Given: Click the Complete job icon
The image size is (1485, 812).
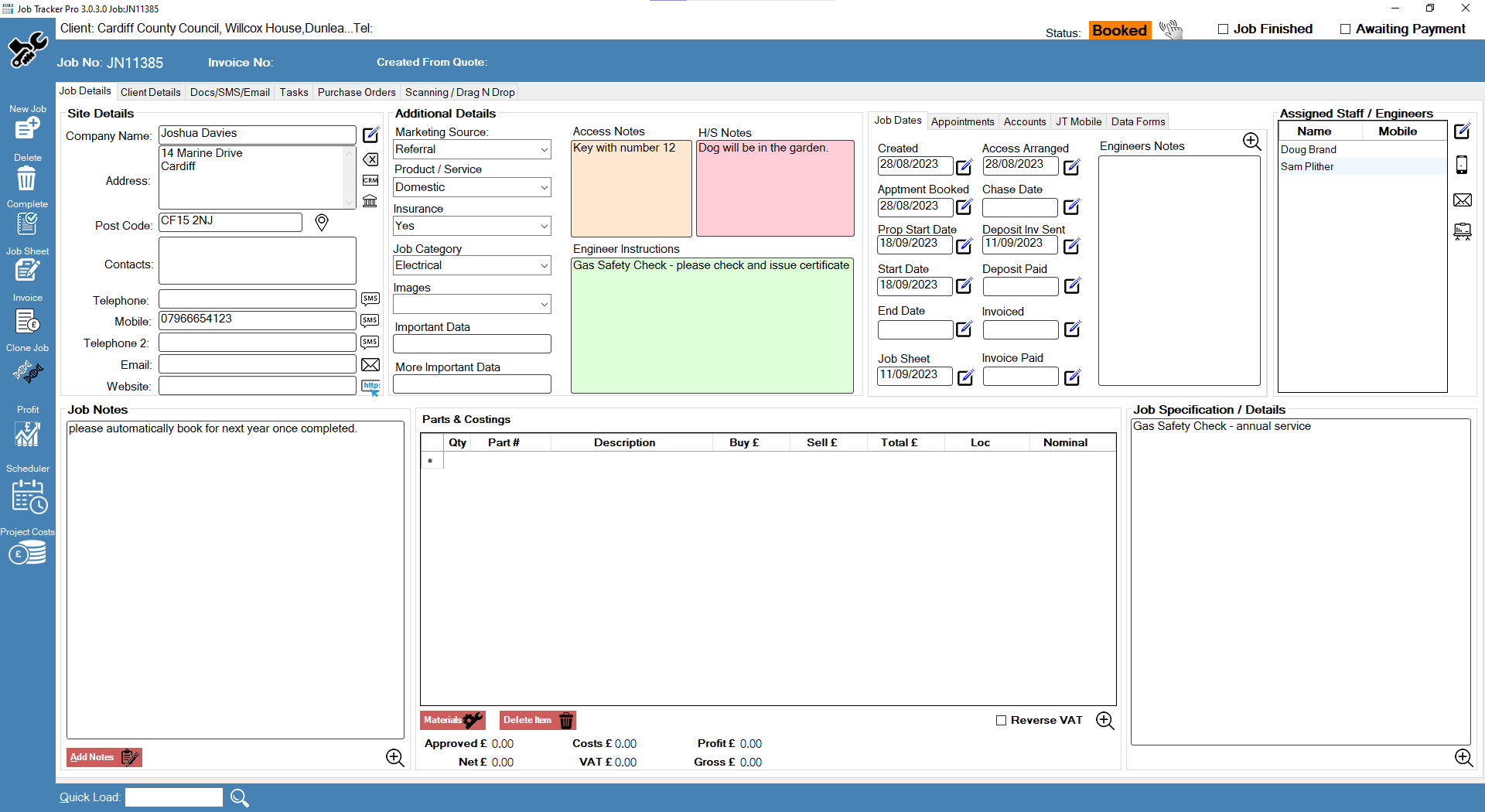Looking at the screenshot, I should click(26, 224).
